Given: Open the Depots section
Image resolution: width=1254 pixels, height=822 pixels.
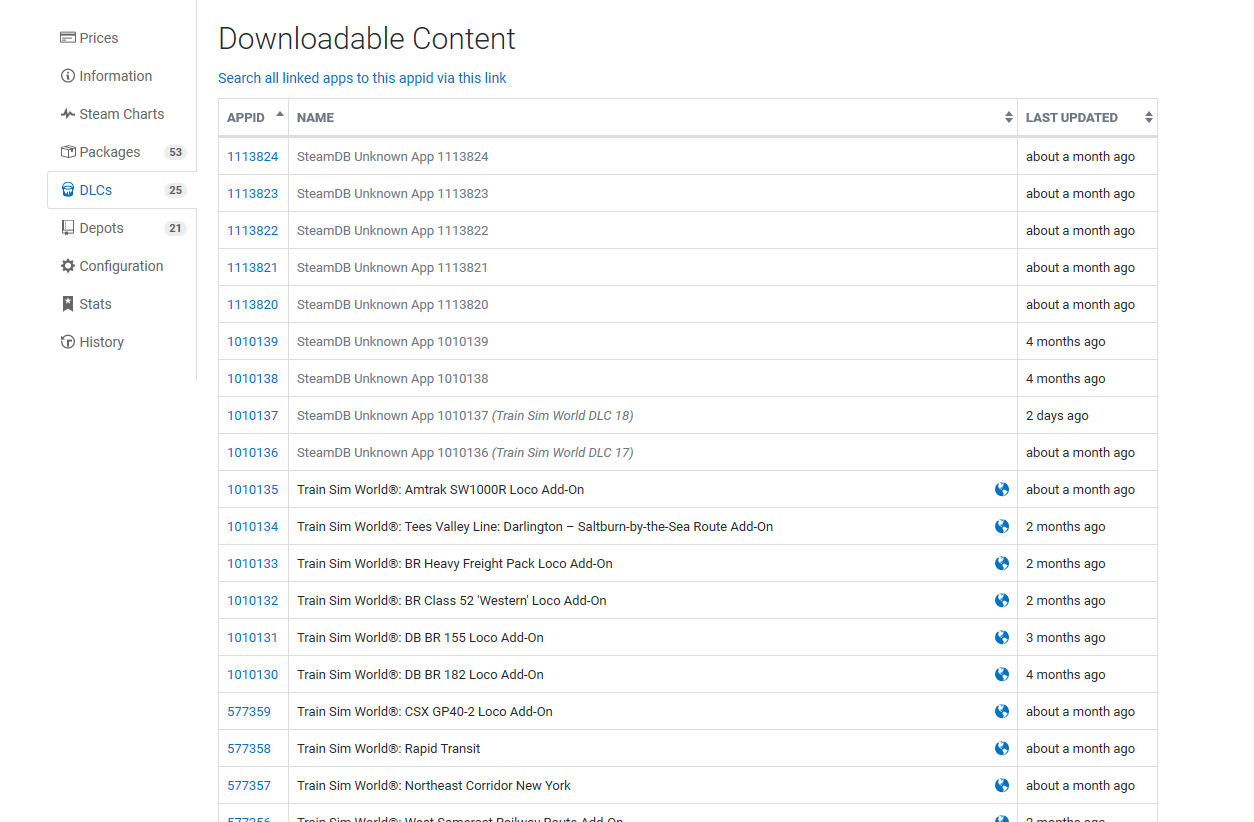Looking at the screenshot, I should 101,228.
